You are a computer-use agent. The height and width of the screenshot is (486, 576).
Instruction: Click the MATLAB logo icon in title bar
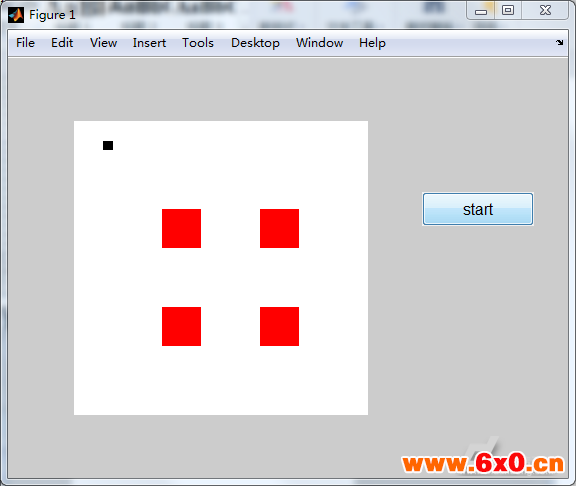[16, 15]
